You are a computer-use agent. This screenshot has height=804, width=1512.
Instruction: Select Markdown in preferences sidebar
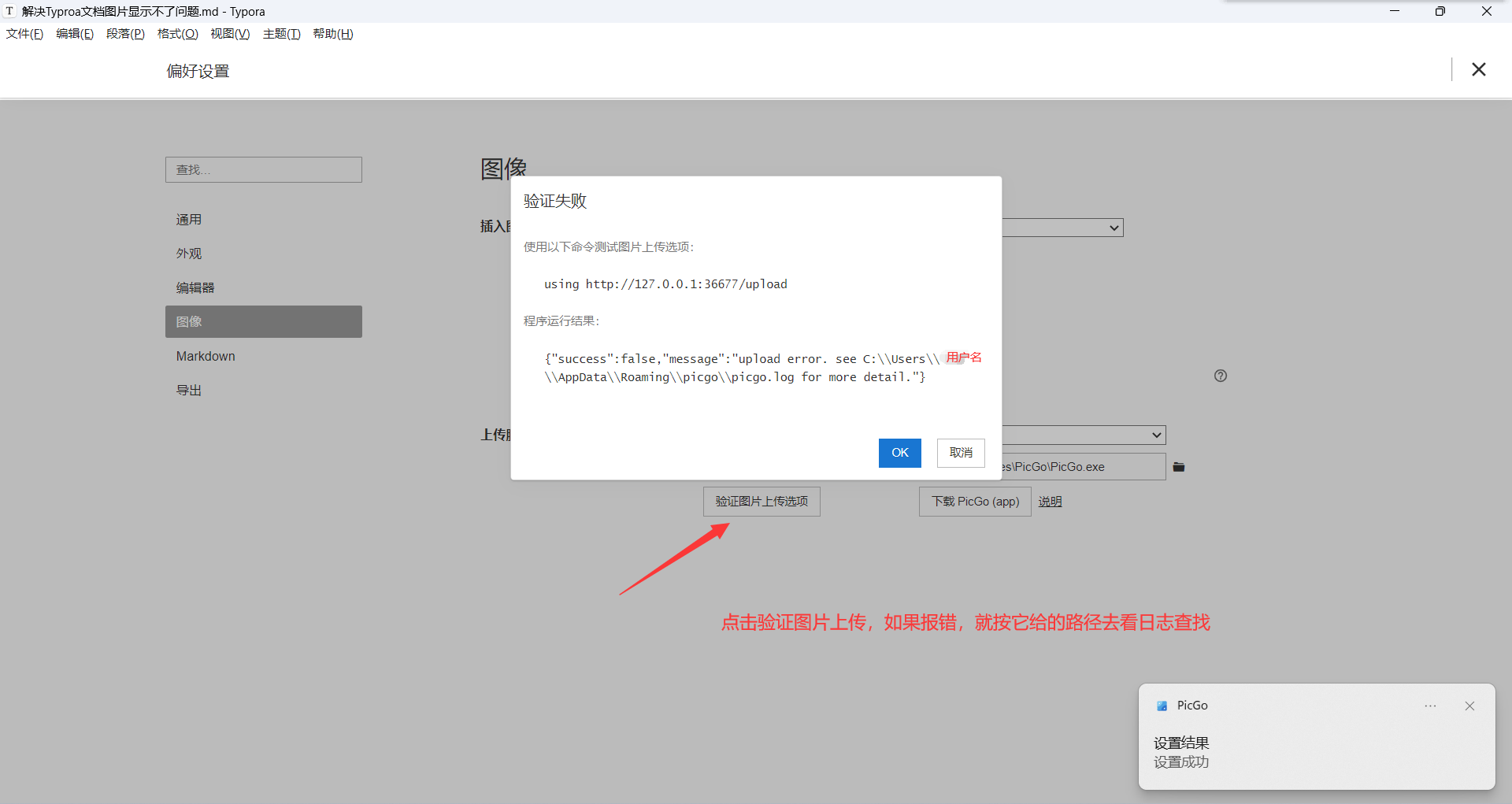click(x=264, y=356)
